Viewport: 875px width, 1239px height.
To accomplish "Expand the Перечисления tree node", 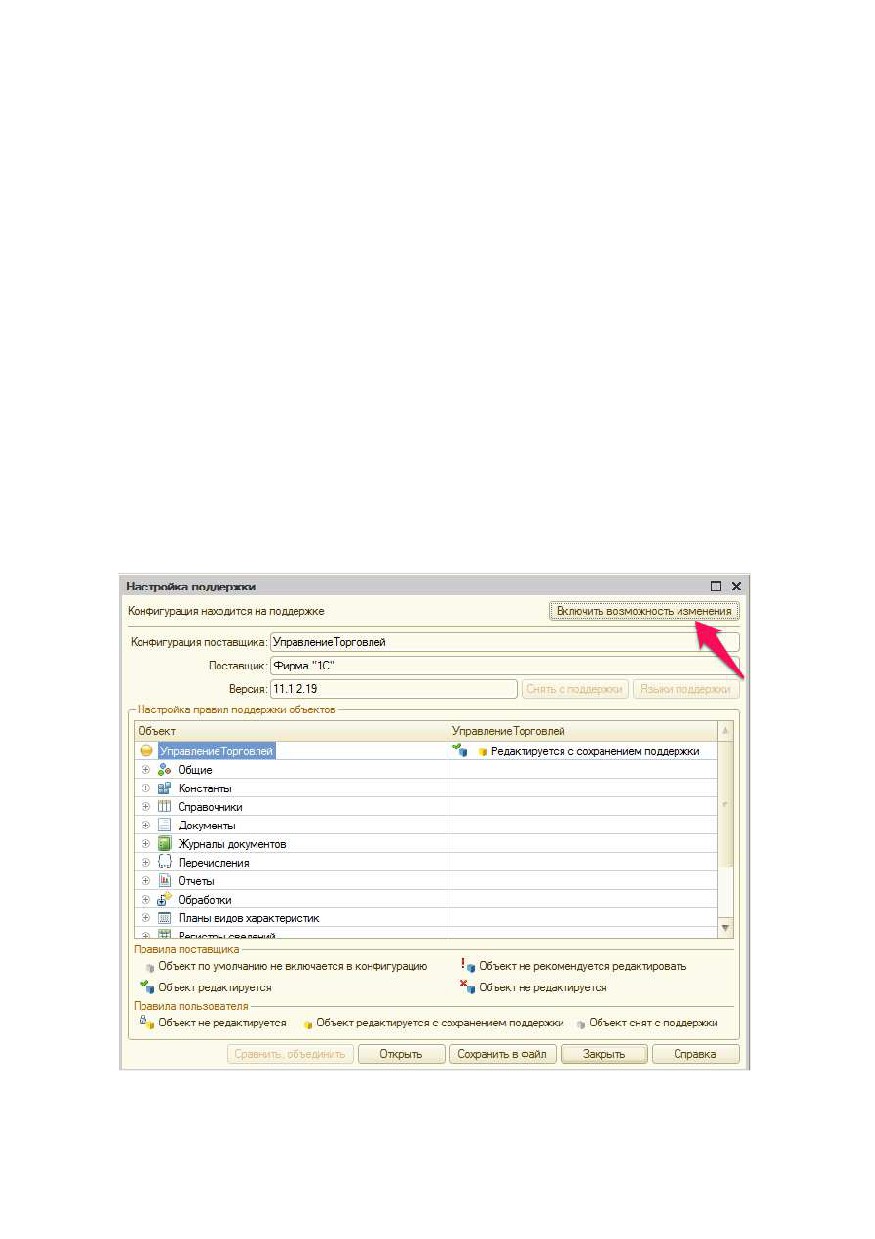I will tap(145, 862).
